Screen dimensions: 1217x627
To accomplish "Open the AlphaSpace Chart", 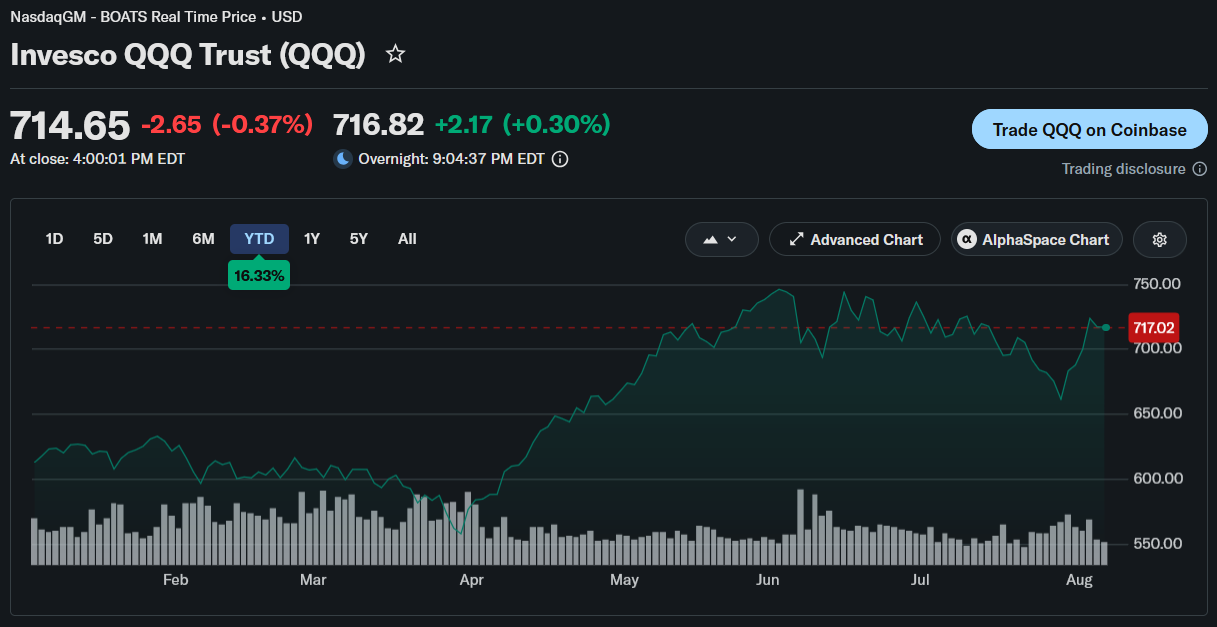I will [1036, 240].
